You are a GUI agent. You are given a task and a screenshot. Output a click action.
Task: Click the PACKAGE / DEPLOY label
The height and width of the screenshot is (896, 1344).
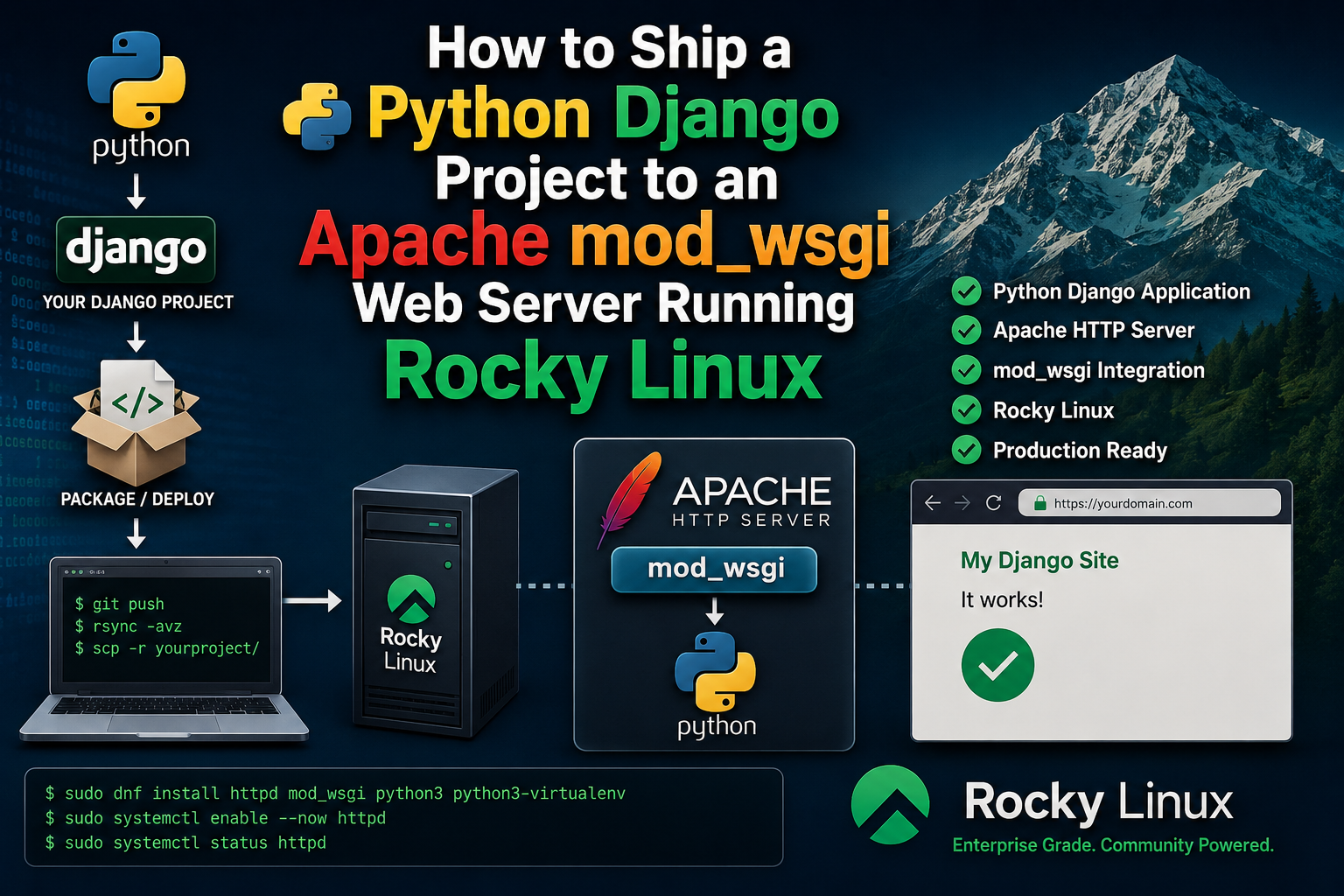click(x=137, y=500)
